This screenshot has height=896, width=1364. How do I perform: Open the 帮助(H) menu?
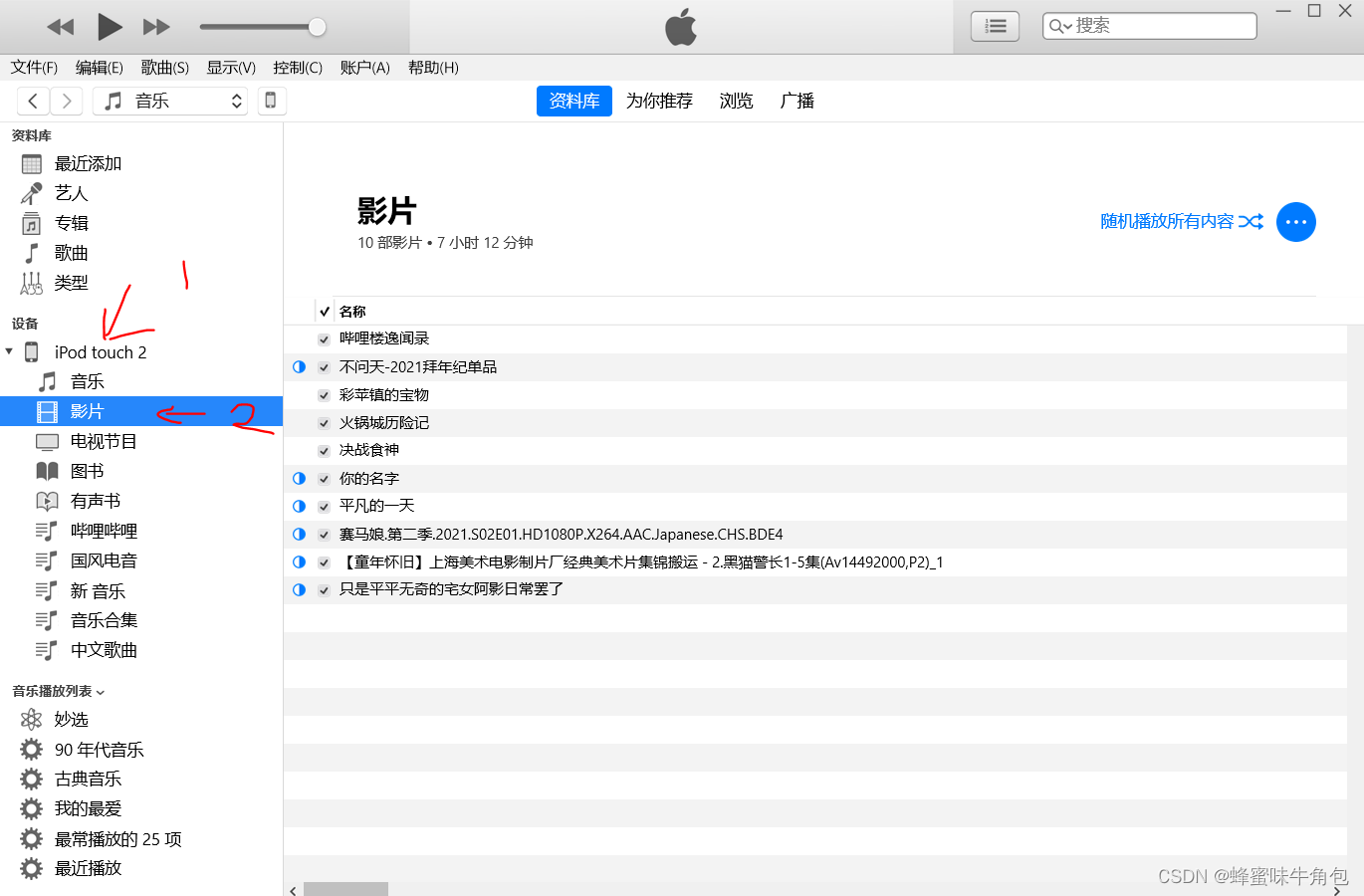click(x=433, y=68)
